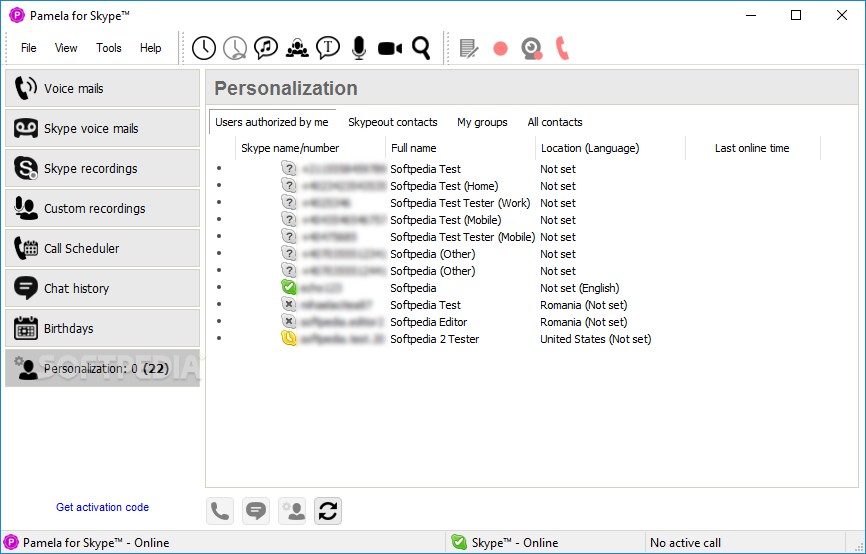
Task: Click the phone call button below contact list
Action: [220, 511]
